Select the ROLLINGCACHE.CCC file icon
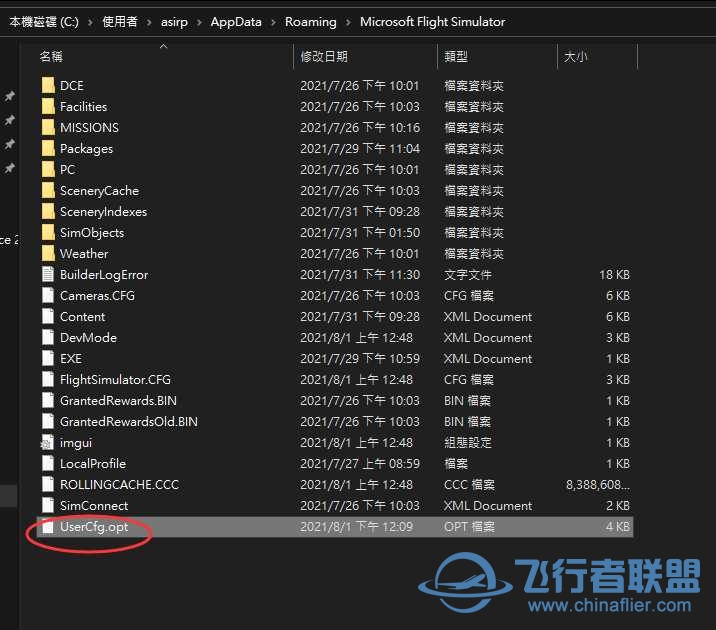The width and height of the screenshot is (716, 630). pyautogui.click(x=48, y=484)
